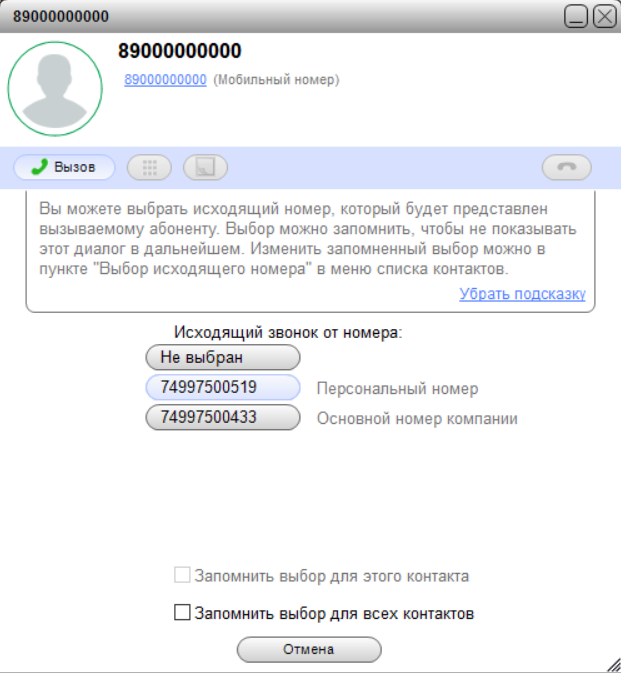Choose the Не выбран outgoing number option
The image size is (621, 673).
click(223, 357)
